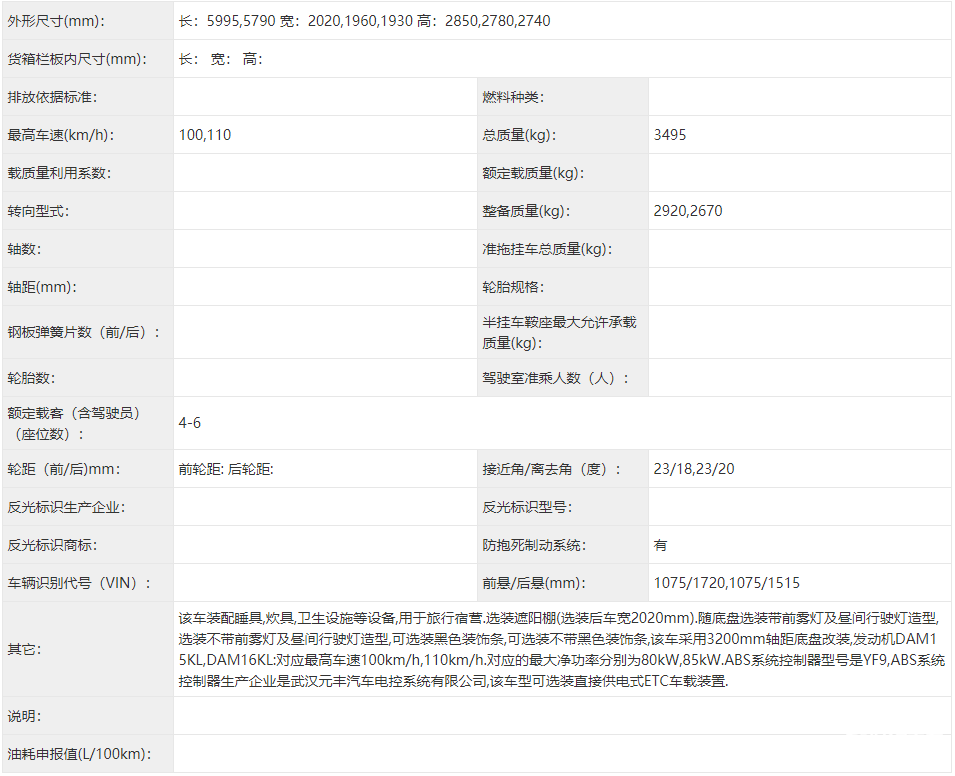955x776 pixels.
Task: Click the 反光标识商标 label
Action: (52, 545)
